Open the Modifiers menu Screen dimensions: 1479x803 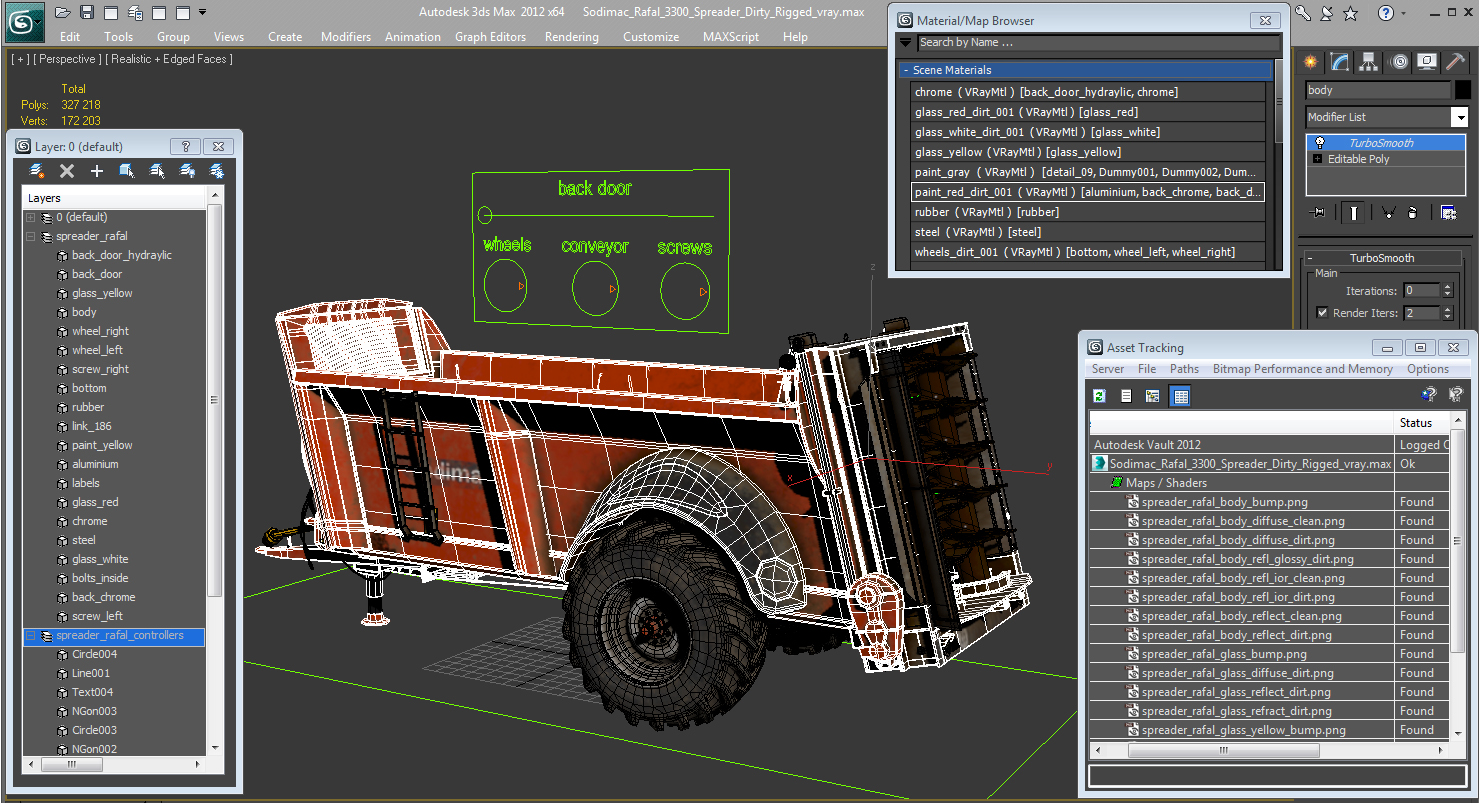(x=346, y=37)
